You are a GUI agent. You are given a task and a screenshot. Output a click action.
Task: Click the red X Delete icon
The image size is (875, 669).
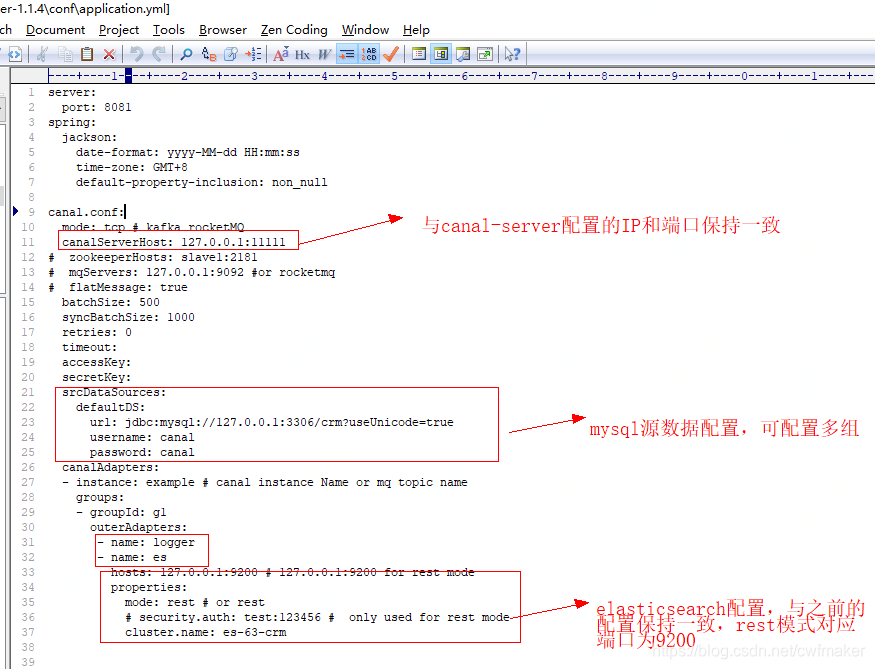[x=109, y=54]
